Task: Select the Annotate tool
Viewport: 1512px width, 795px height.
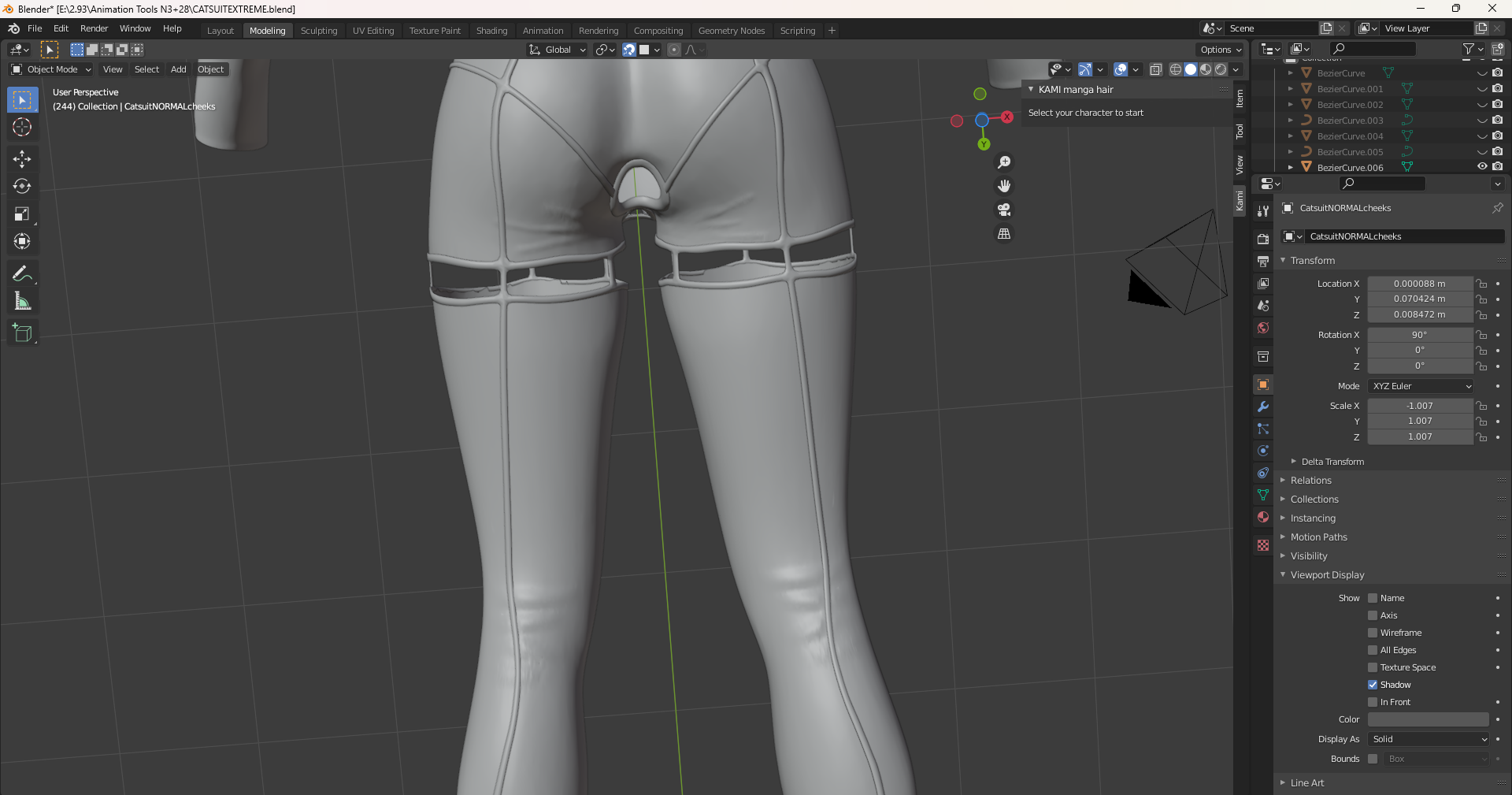Action: pos(22,273)
